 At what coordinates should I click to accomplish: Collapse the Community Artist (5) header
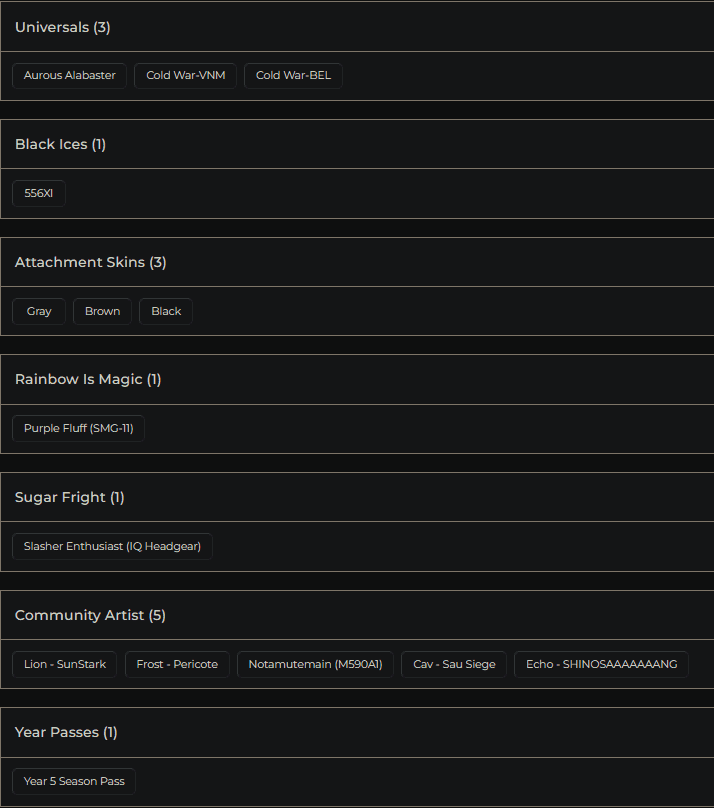point(90,615)
